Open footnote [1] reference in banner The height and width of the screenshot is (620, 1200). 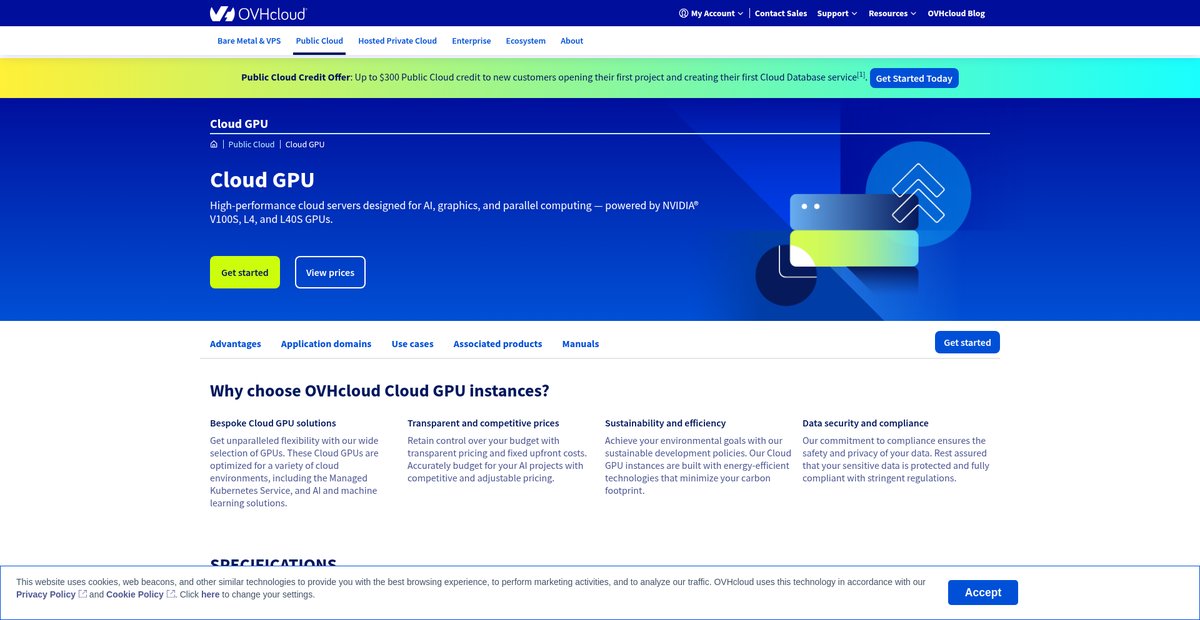point(861,74)
